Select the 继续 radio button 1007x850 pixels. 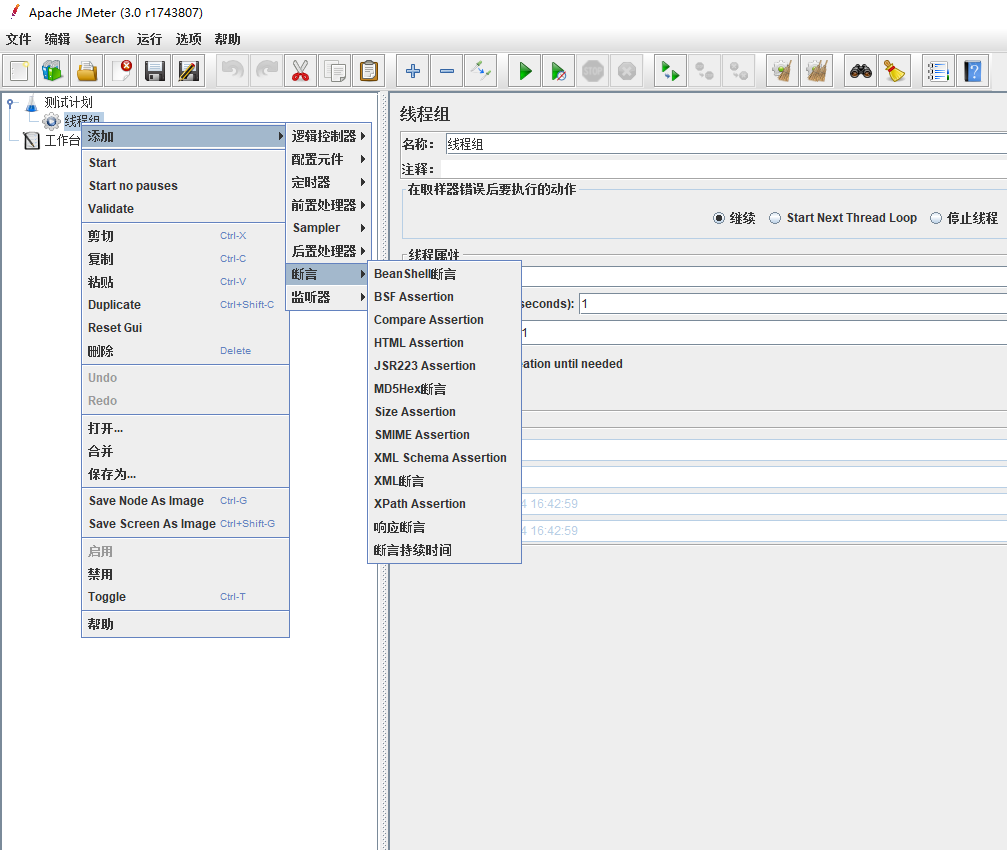719,218
